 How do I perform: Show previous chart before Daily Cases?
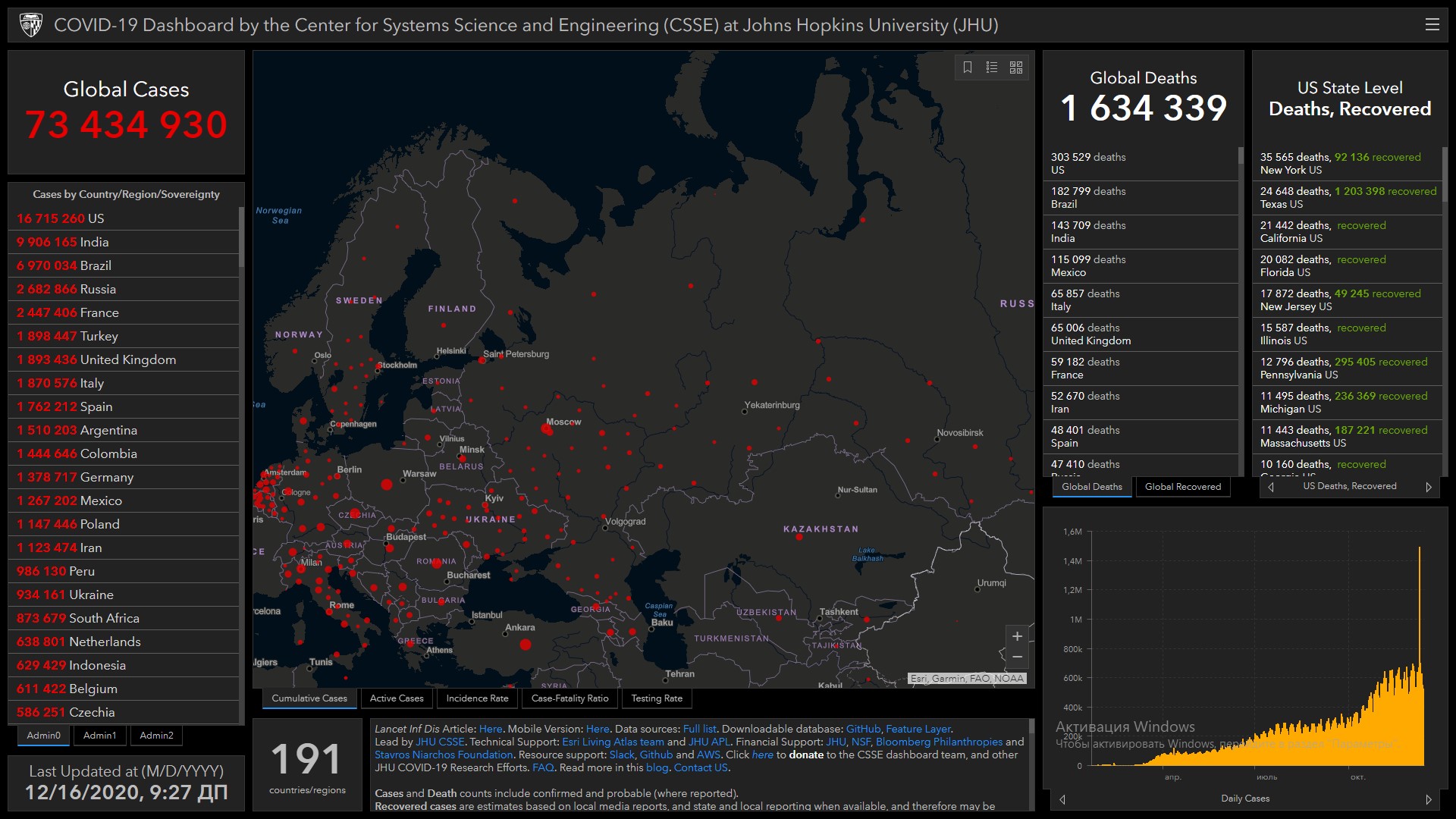pos(1062,799)
